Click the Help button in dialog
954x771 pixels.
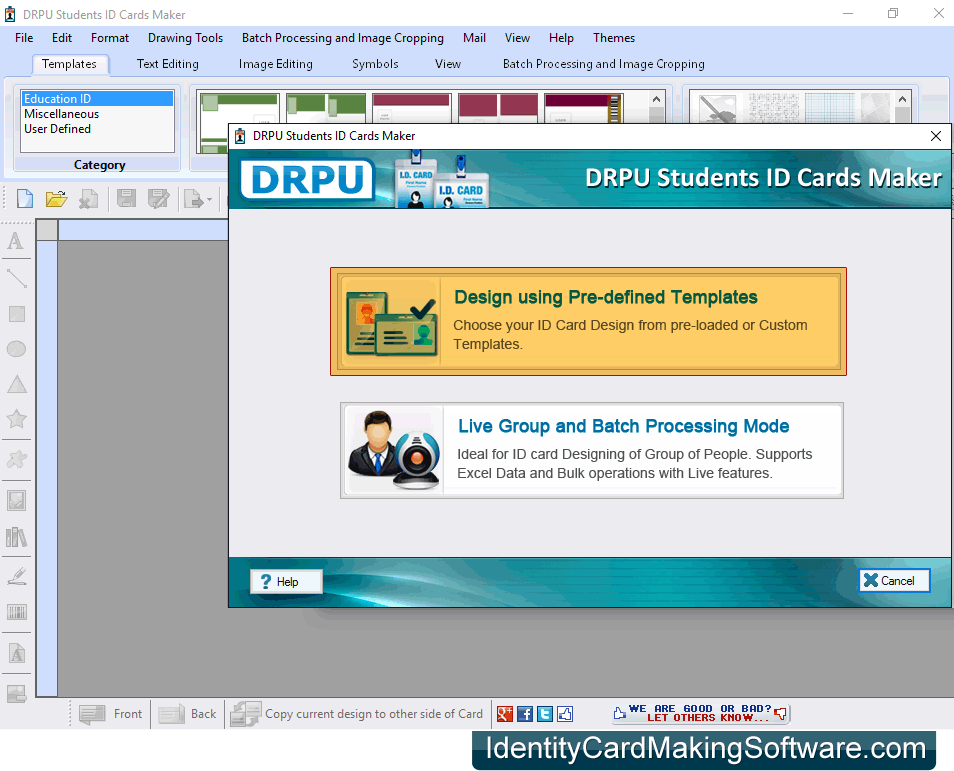click(286, 582)
